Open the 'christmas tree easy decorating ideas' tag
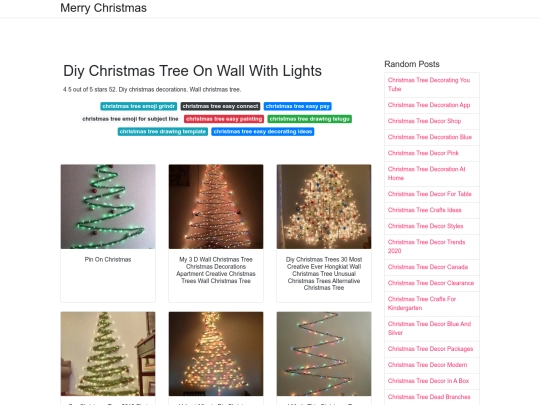The image size is (540, 405). [263, 132]
